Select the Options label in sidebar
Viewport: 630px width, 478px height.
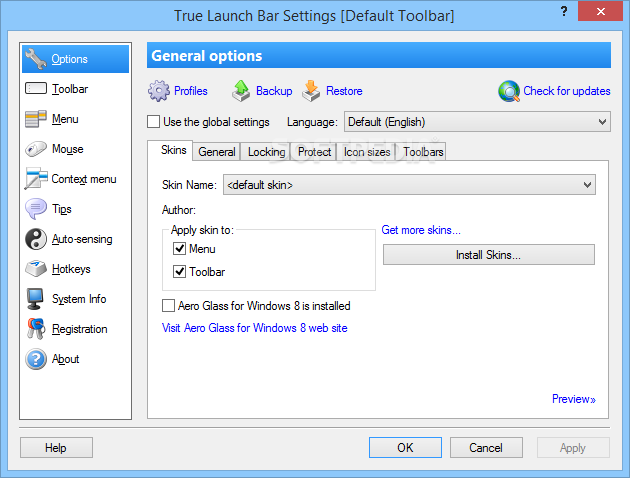coord(70,59)
